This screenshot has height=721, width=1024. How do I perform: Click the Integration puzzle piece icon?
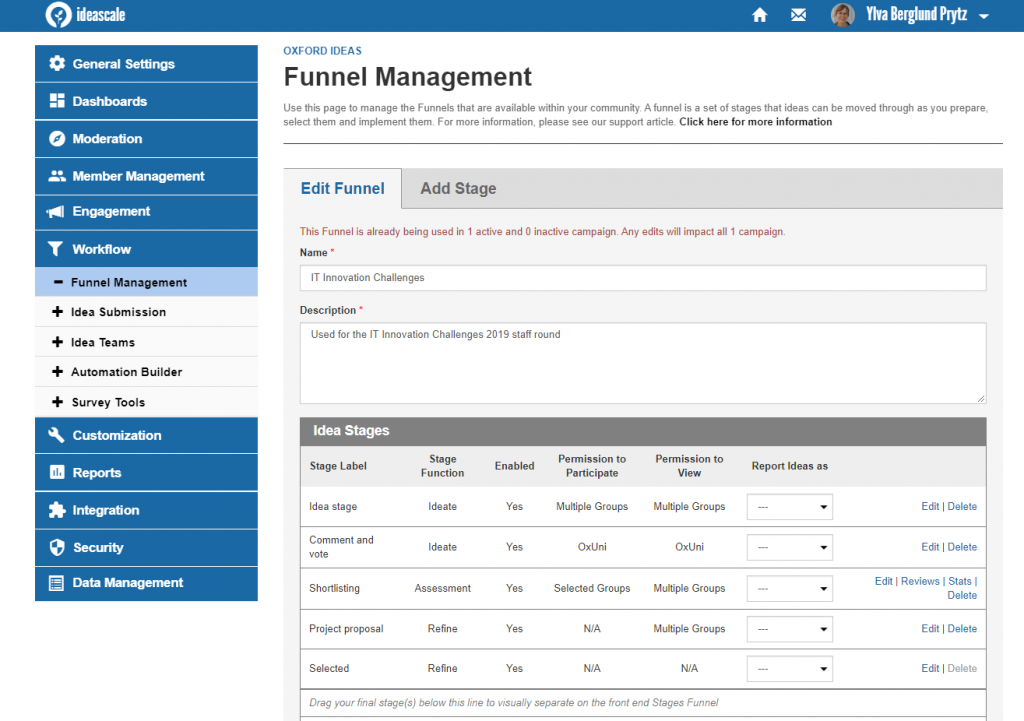[x=57, y=510]
